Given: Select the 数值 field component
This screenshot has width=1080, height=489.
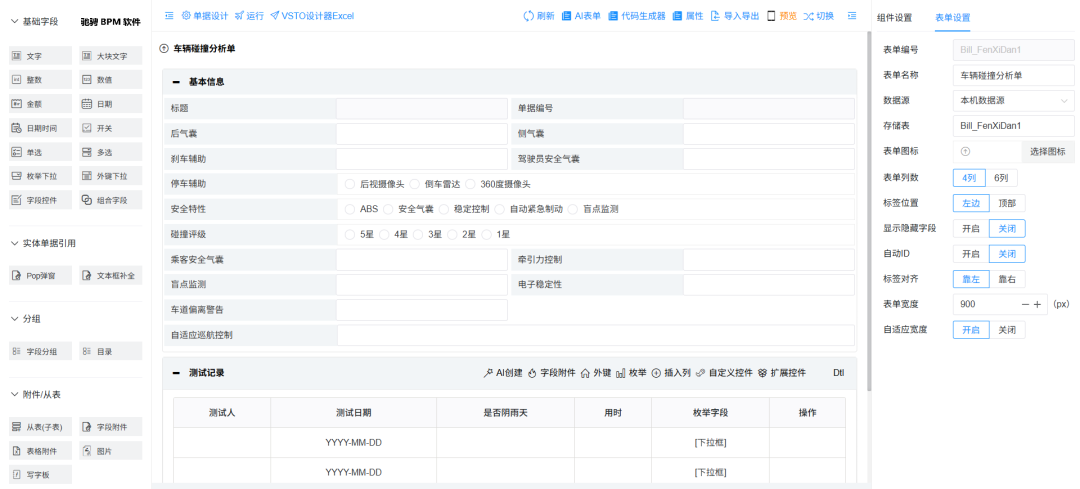Looking at the screenshot, I should pos(110,80).
